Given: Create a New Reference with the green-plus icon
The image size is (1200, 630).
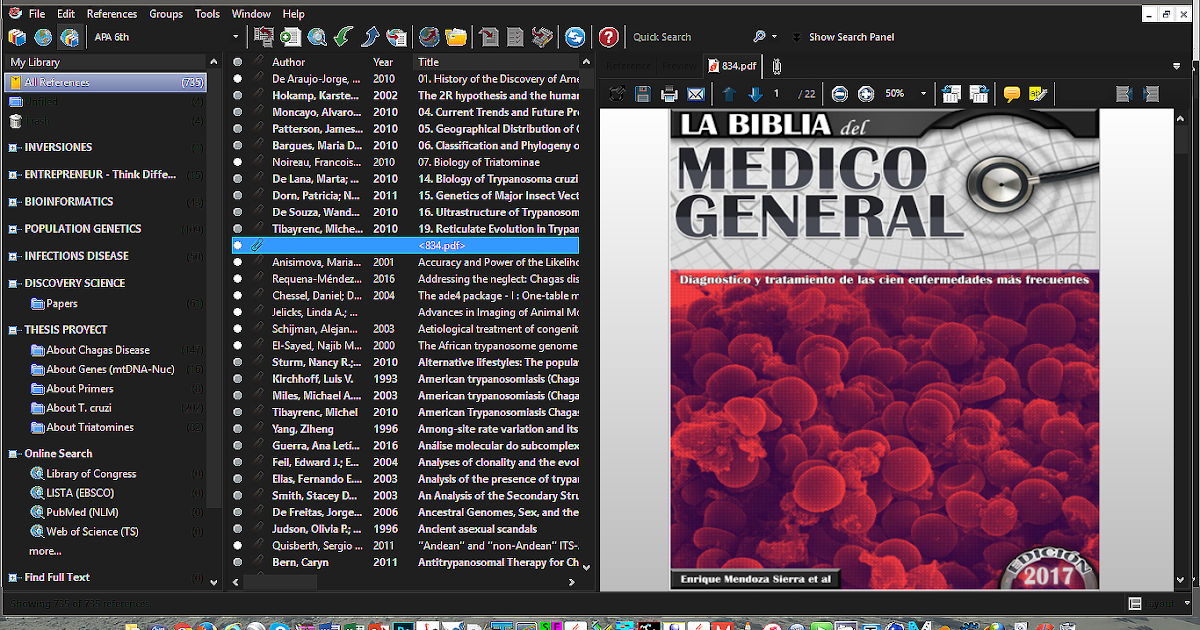Looking at the screenshot, I should click(291, 37).
